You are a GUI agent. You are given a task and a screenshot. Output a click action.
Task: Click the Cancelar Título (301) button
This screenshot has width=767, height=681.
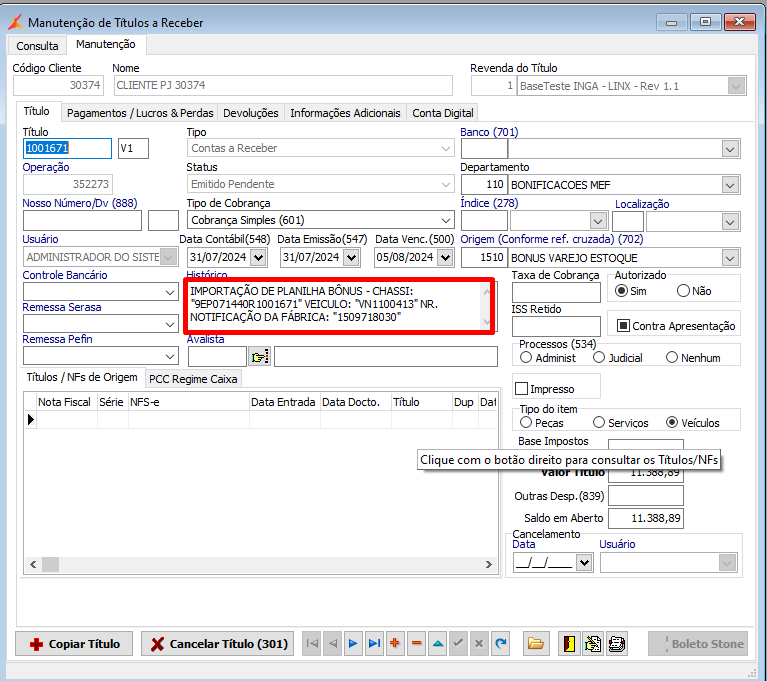click(x=218, y=644)
